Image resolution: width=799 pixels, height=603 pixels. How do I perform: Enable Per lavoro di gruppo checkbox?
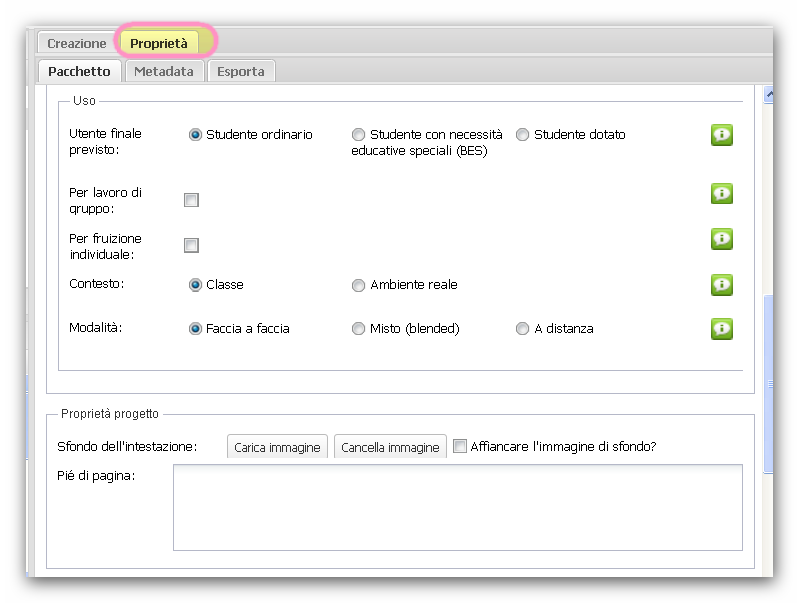(x=191, y=200)
